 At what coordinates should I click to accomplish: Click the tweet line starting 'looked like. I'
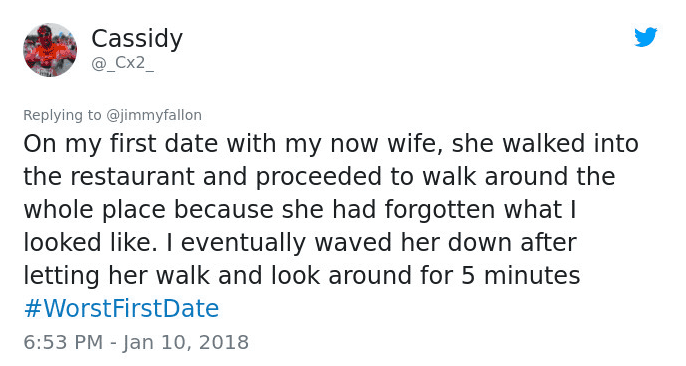300,243
